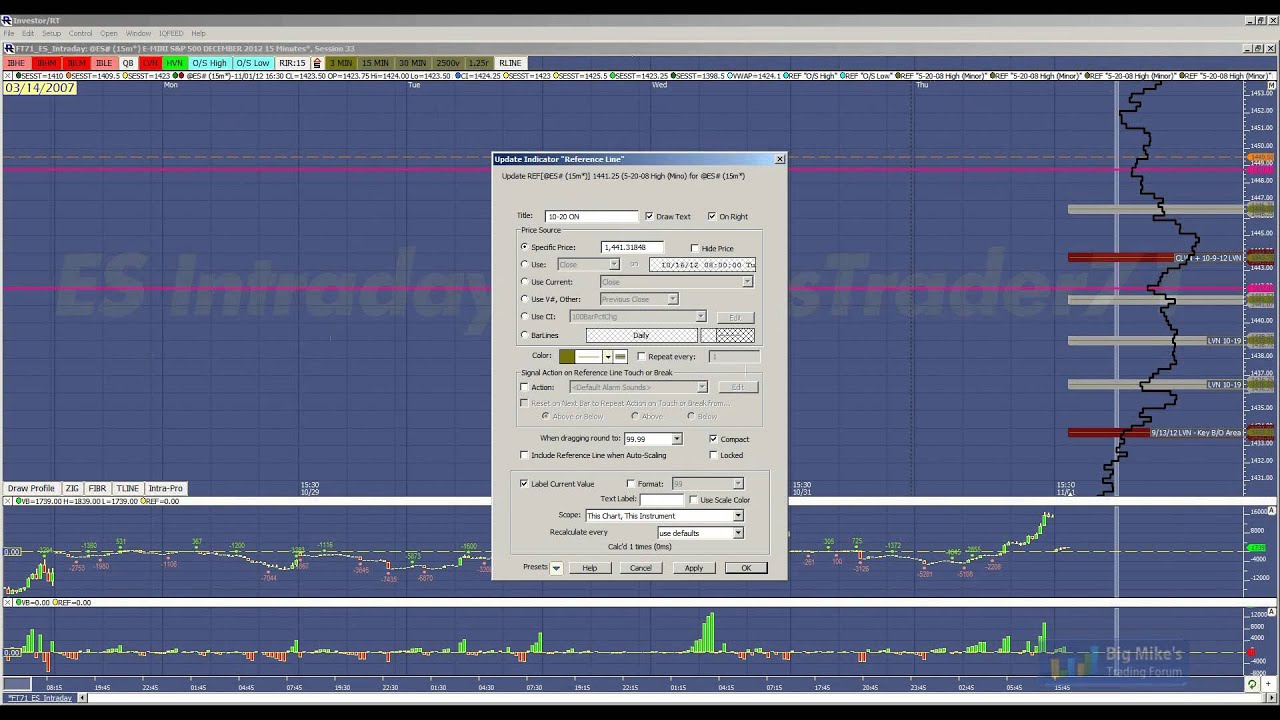Select the BarLines radio button
This screenshot has width=1280, height=720.
[524, 335]
